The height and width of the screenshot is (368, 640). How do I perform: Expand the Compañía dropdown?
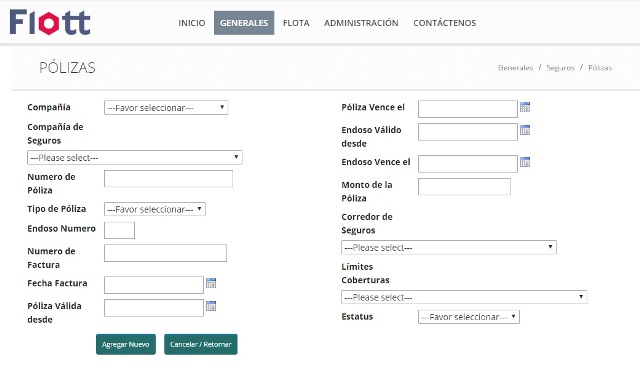[166, 108]
